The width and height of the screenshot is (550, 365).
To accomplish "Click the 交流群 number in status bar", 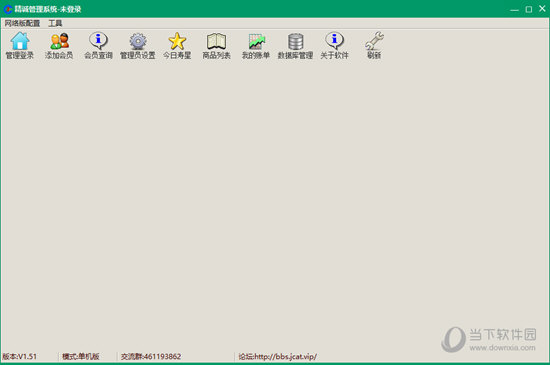I will tap(162, 357).
